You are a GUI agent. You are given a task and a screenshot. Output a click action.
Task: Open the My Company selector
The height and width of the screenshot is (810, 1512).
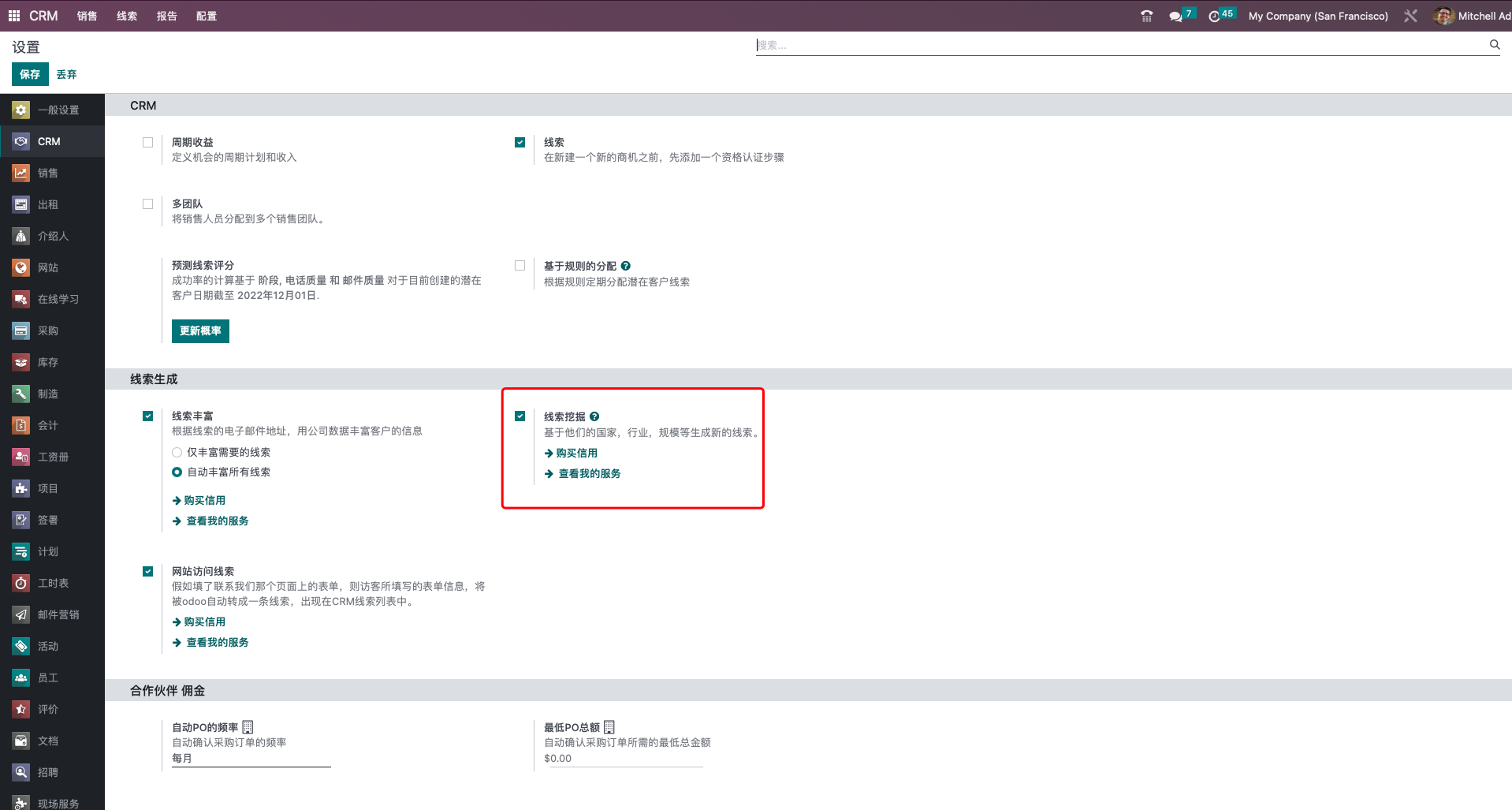point(1317,16)
